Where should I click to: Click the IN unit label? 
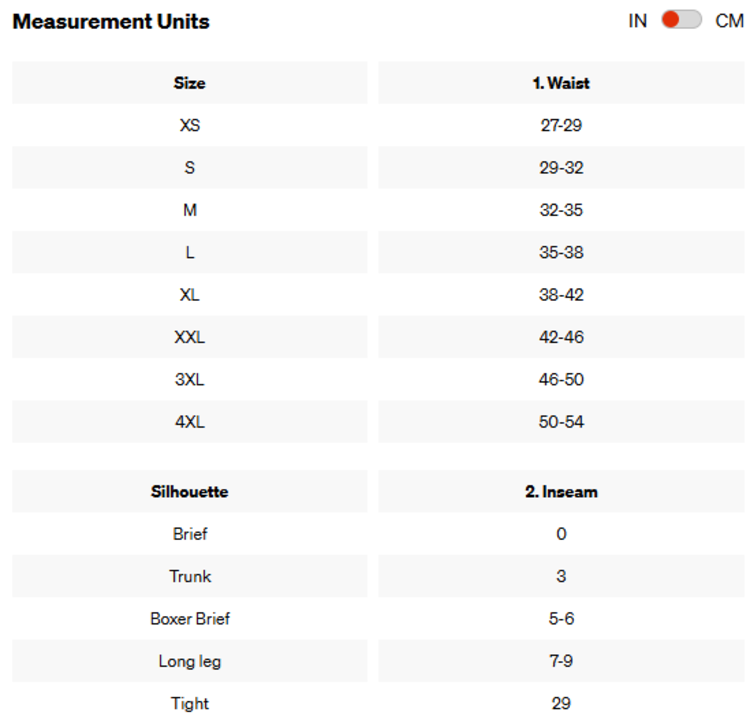[638, 21]
